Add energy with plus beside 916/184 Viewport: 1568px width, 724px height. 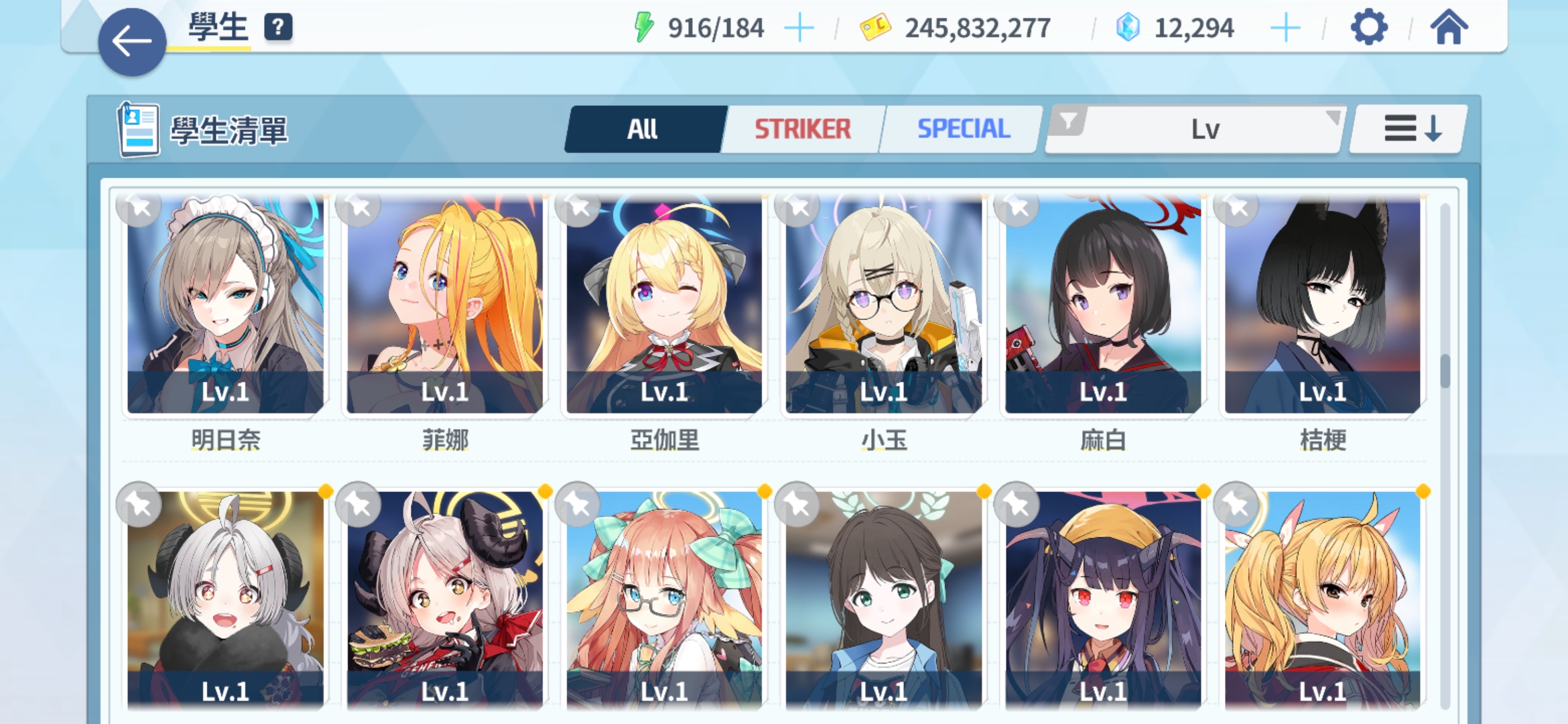coord(799,29)
